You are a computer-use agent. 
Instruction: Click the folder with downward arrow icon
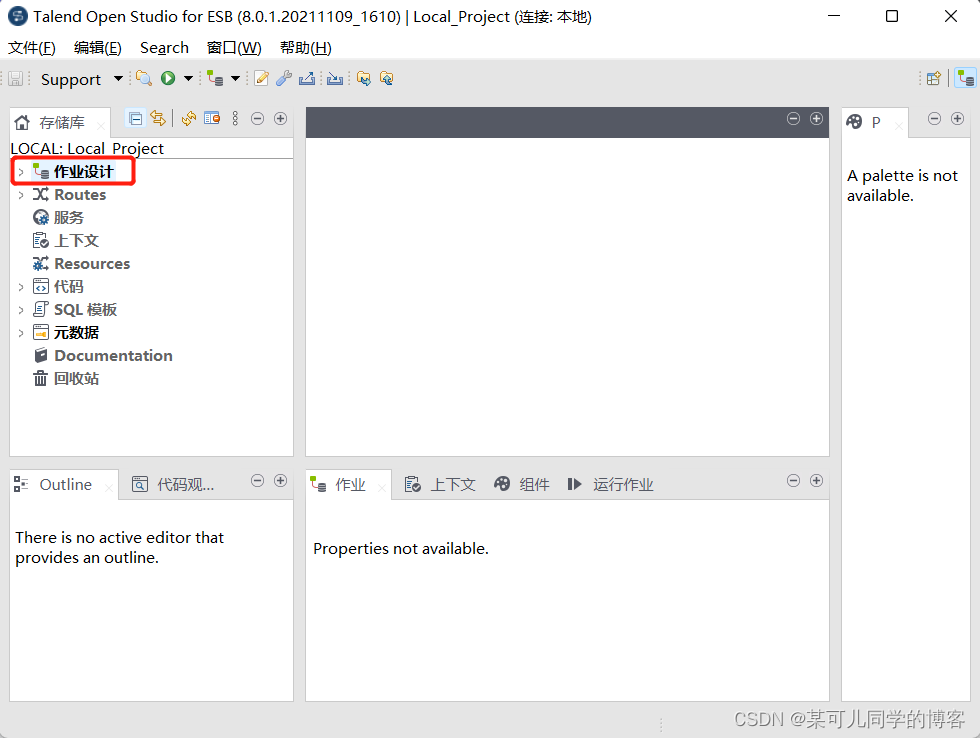[364, 78]
